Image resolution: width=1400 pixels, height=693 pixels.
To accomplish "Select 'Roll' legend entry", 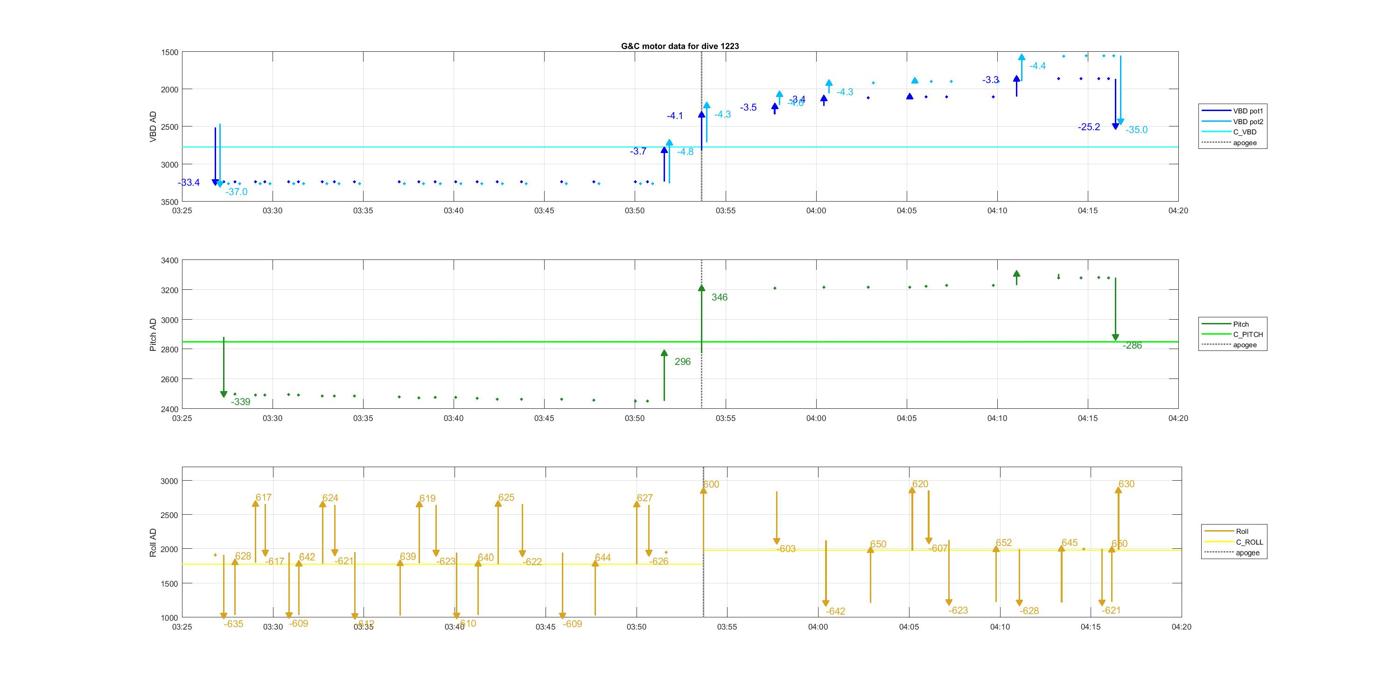I will 1243,531.
